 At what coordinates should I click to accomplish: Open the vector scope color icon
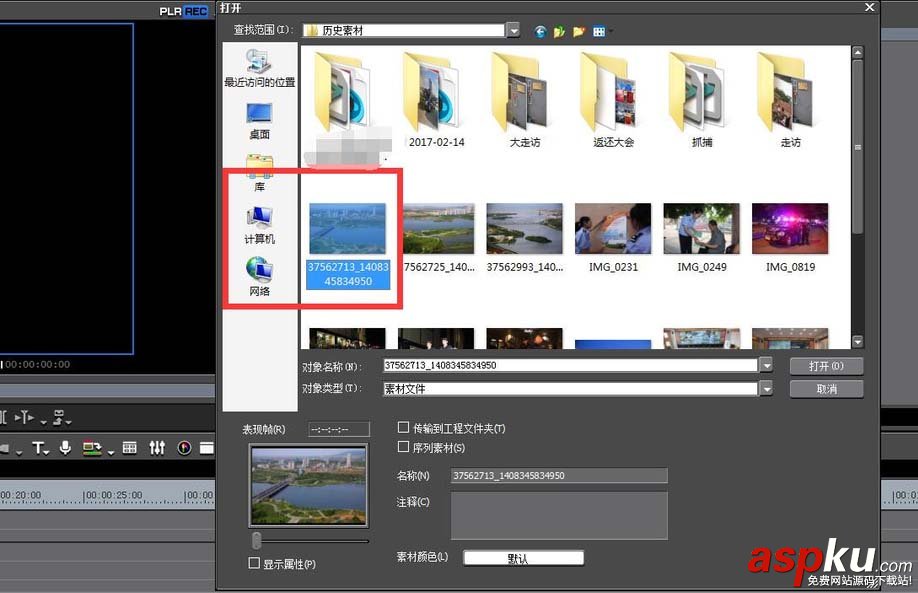point(185,448)
